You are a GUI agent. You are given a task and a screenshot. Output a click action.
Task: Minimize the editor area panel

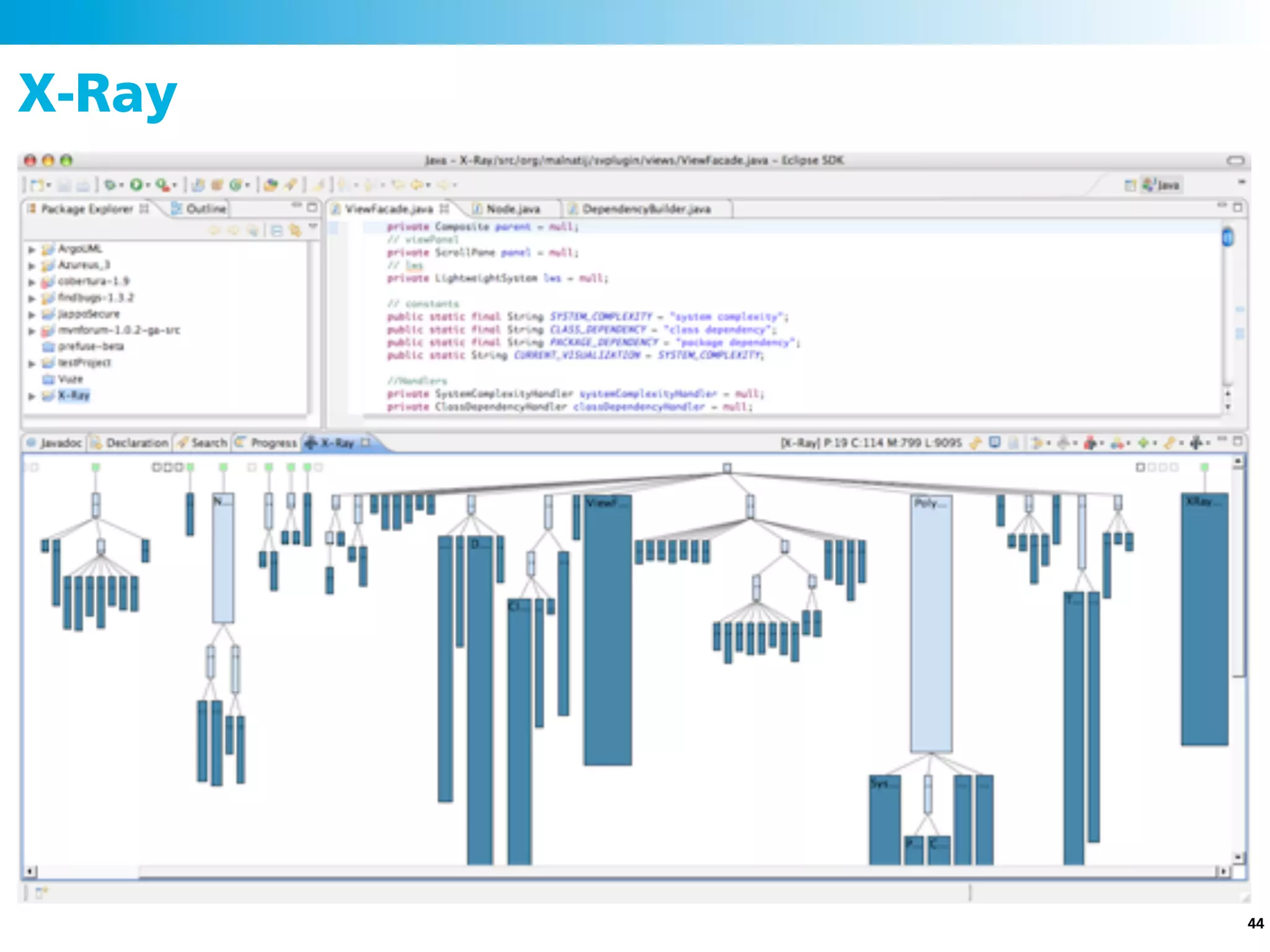tap(1222, 206)
